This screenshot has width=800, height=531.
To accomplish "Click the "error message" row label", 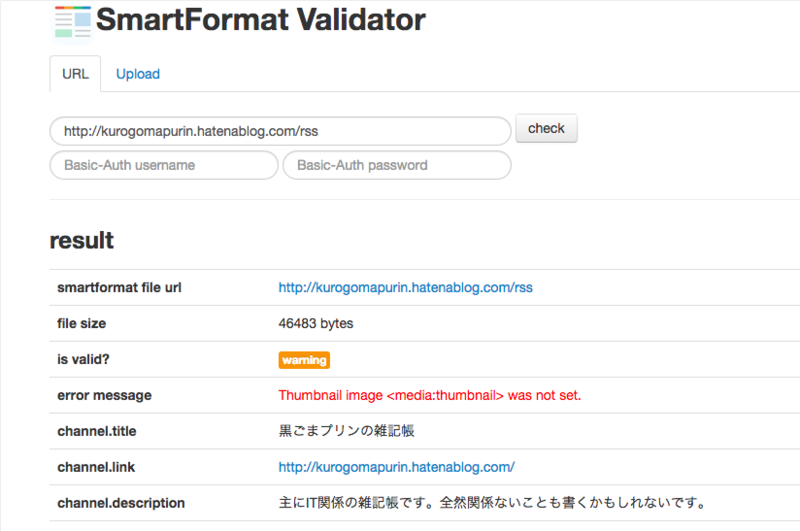I will point(104,395).
